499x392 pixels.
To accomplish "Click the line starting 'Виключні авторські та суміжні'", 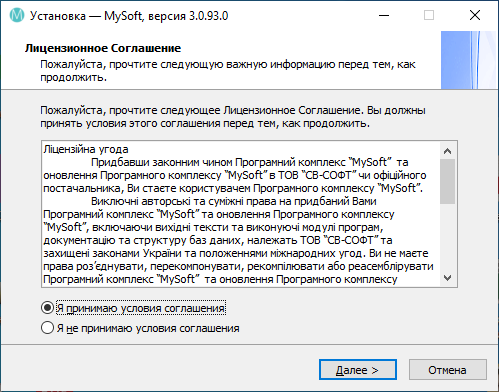I will (x=233, y=201).
